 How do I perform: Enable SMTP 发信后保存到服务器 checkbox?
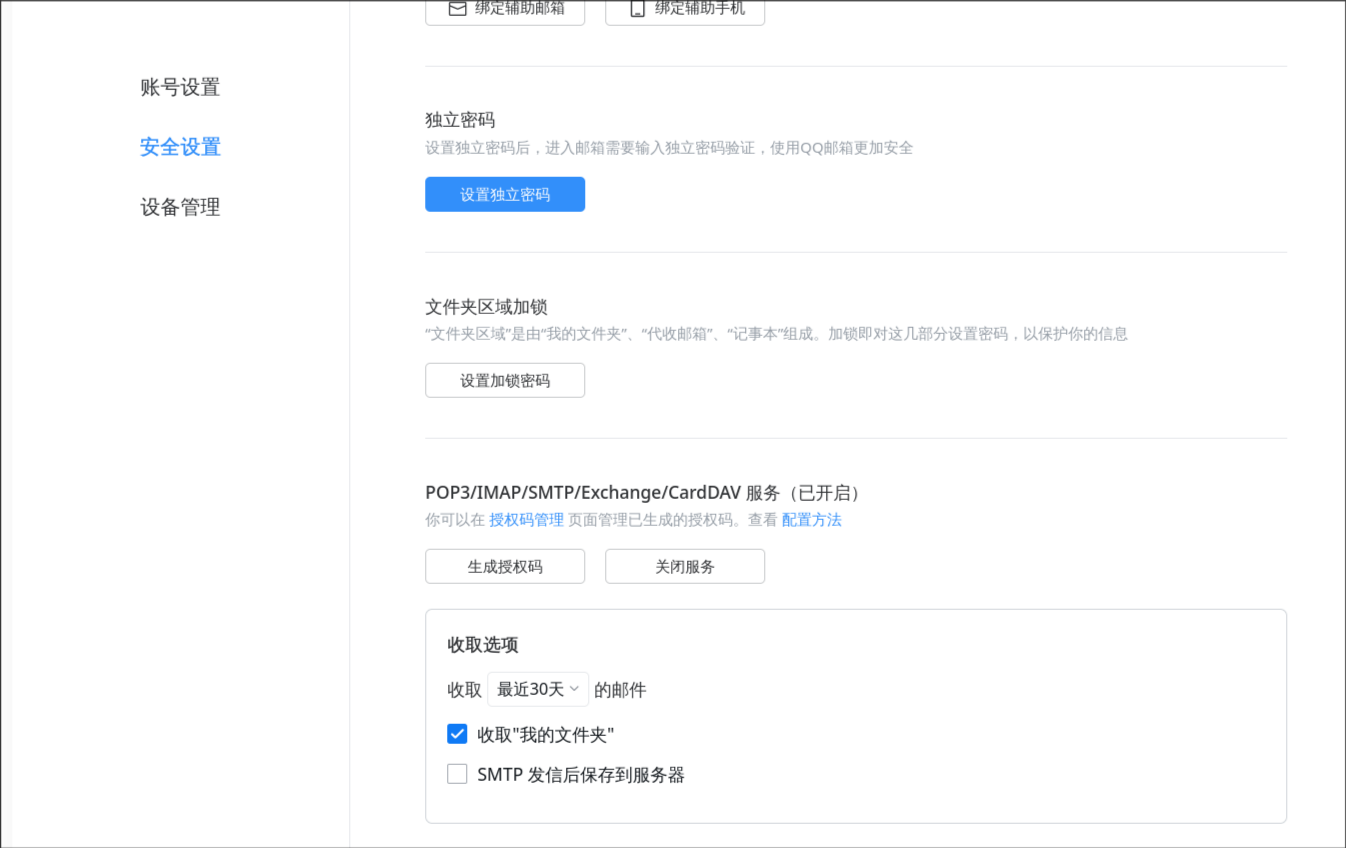click(457, 774)
